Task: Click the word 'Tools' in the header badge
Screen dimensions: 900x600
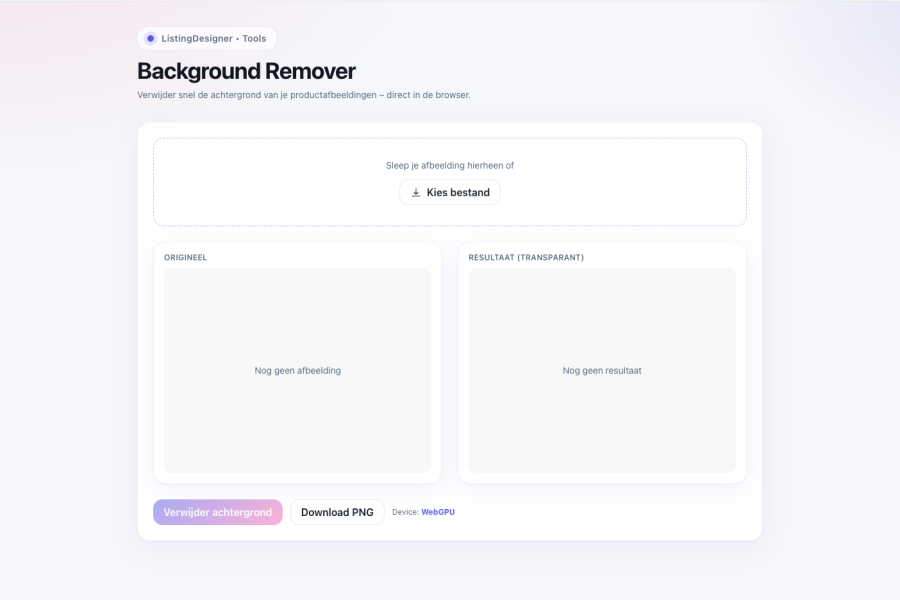Action: [x=254, y=39]
